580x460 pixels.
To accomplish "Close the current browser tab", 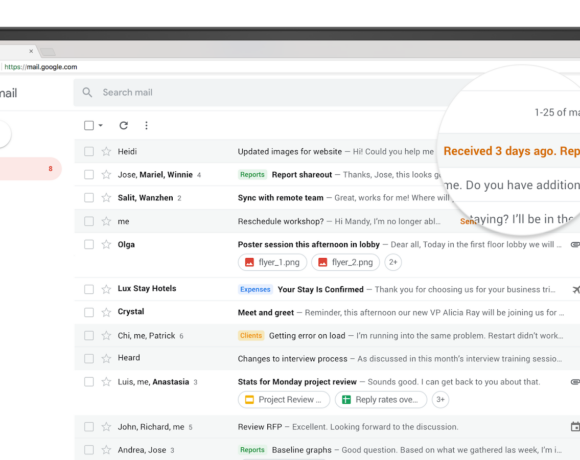I will (31, 51).
